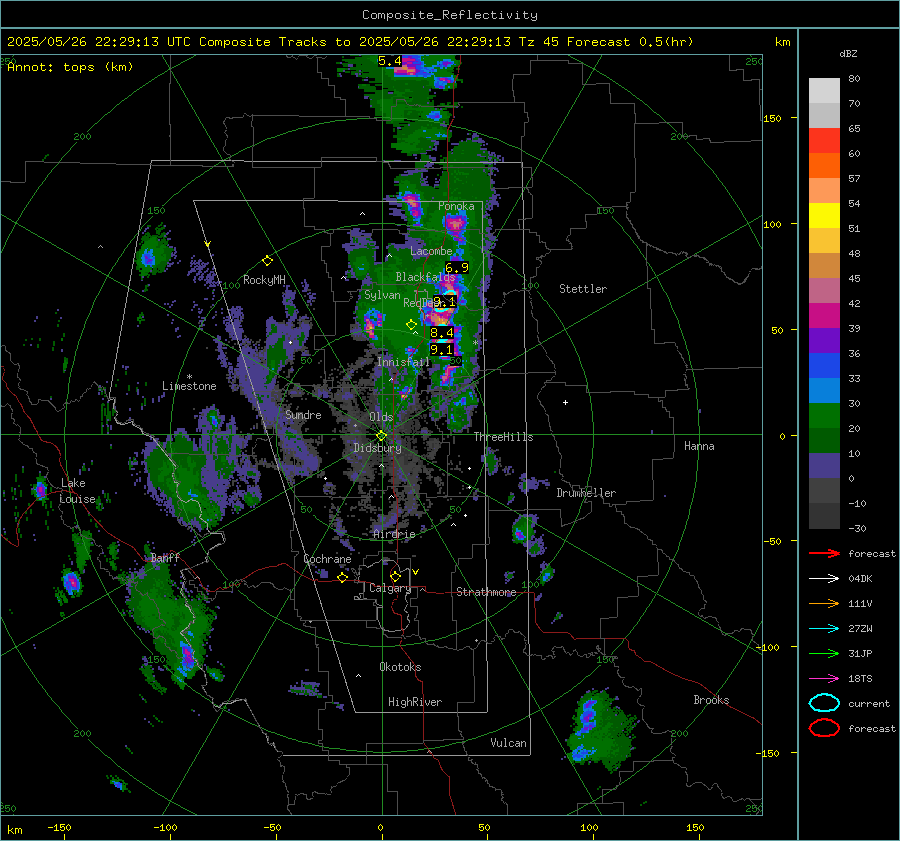
Task: Select the radar center diamond at Didsbury
Action: (381, 436)
